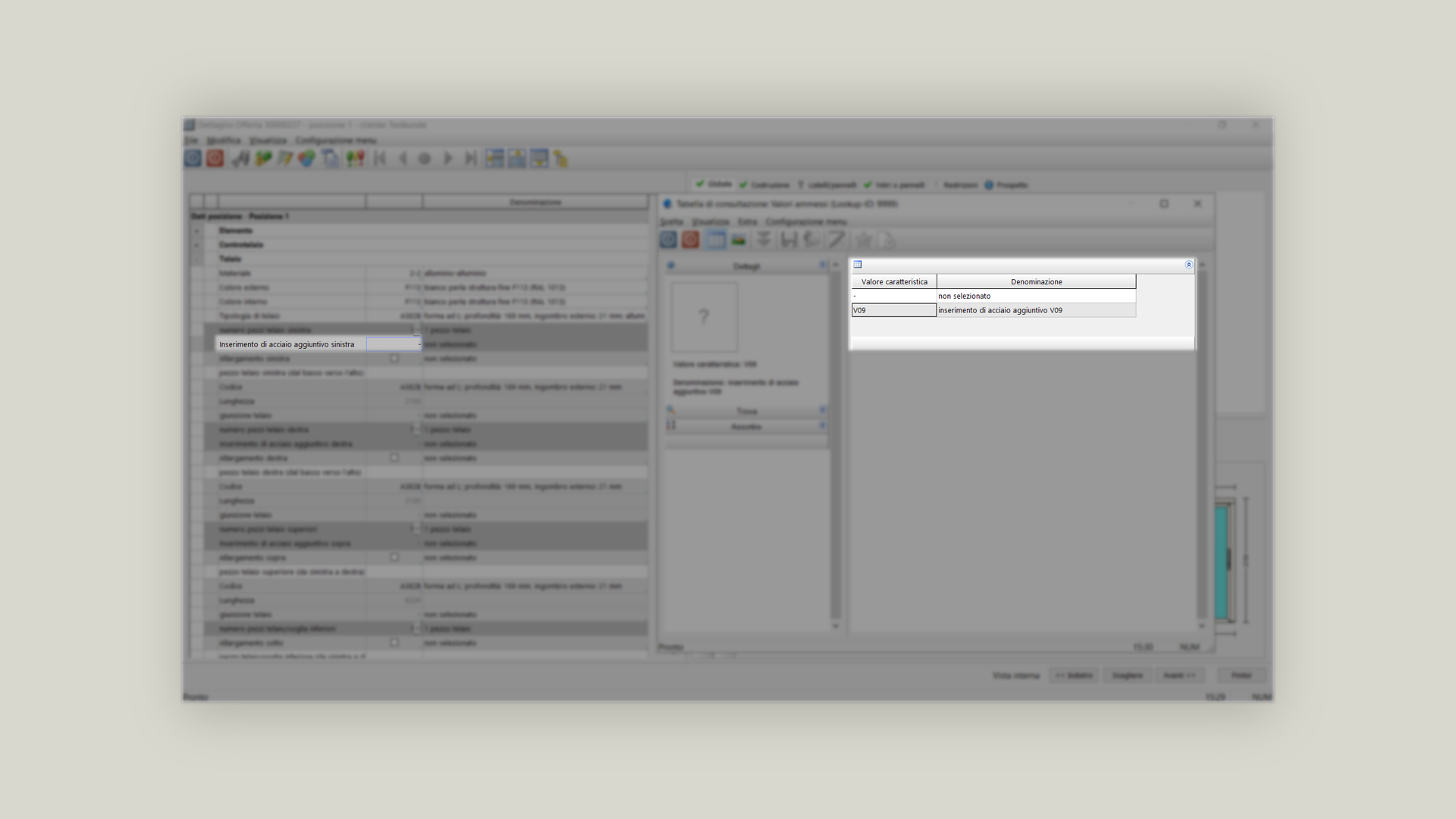The height and width of the screenshot is (819, 1456).
Task: Click the 'Denominazione' header in lookup table
Action: pos(1036,281)
